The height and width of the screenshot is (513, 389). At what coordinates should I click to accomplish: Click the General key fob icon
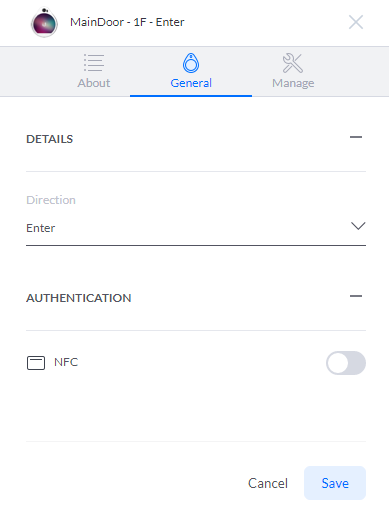(191, 63)
